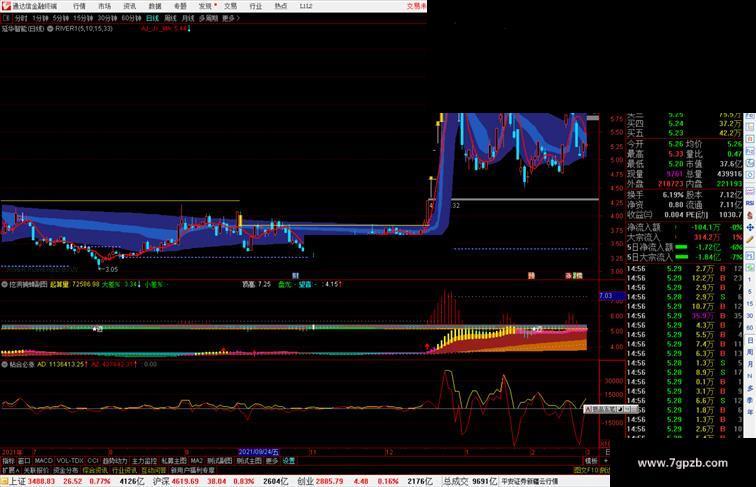The height and width of the screenshot is (487, 756).
Task: Open the 行情 menu
Action: point(79,6)
